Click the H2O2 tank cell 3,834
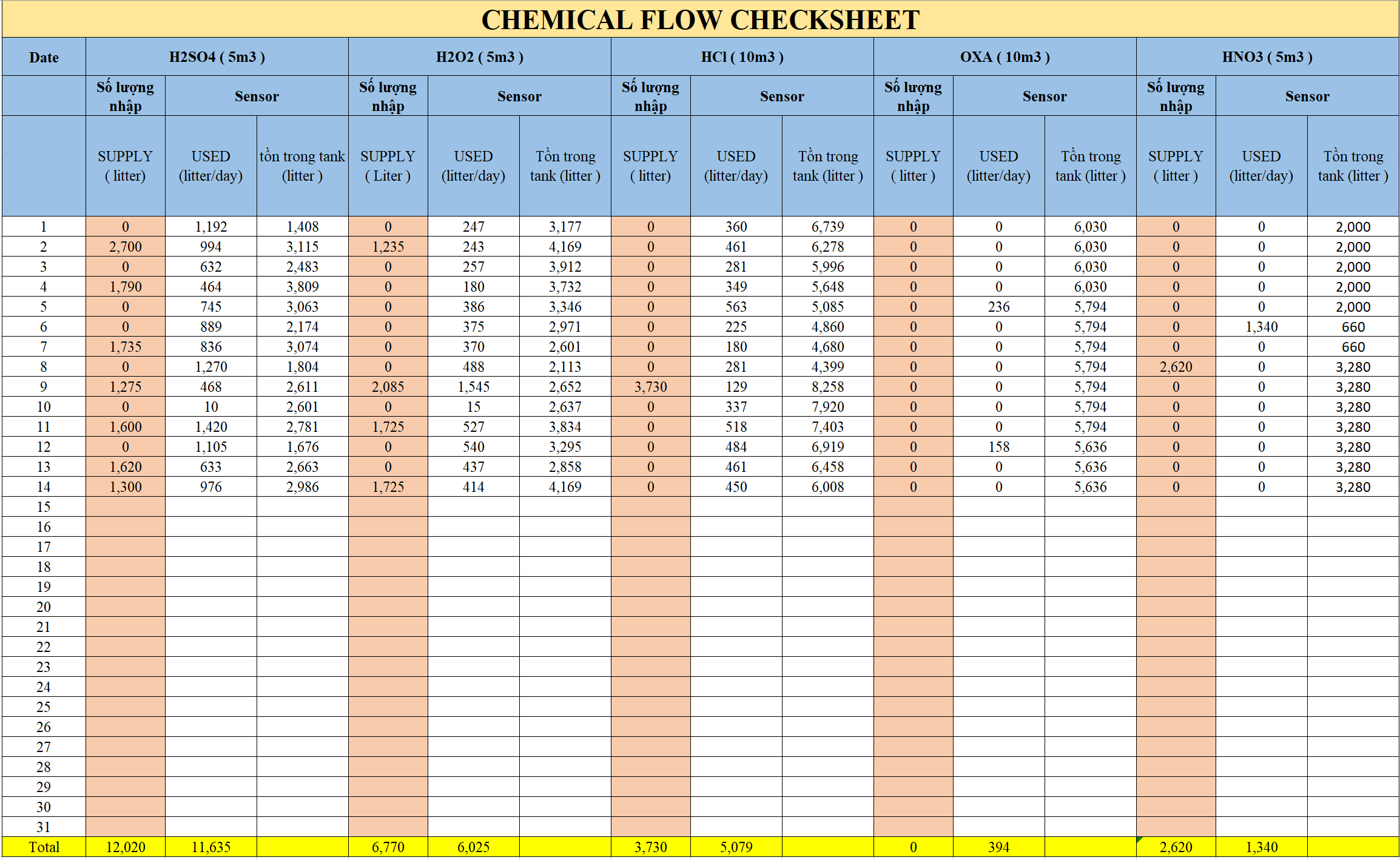This screenshot has height=860, width=1400. (565, 427)
